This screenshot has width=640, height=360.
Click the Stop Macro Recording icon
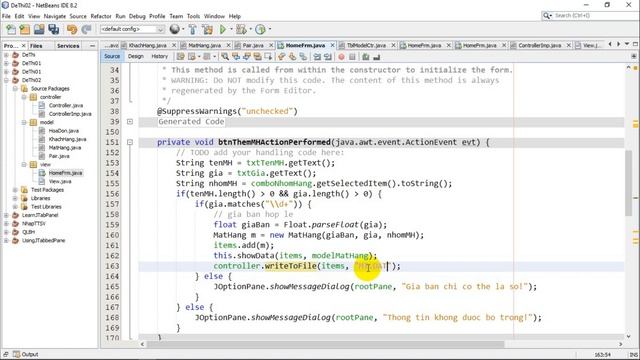pyautogui.click(x=352, y=57)
